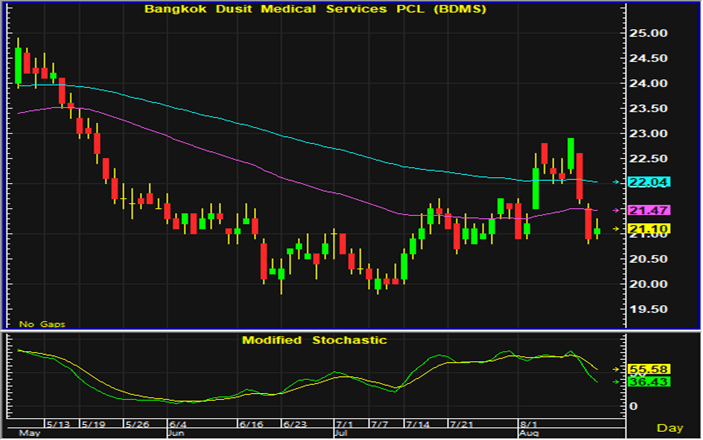Select the 7/14 date on time axis
The height and width of the screenshot is (440, 703).
pos(418,422)
